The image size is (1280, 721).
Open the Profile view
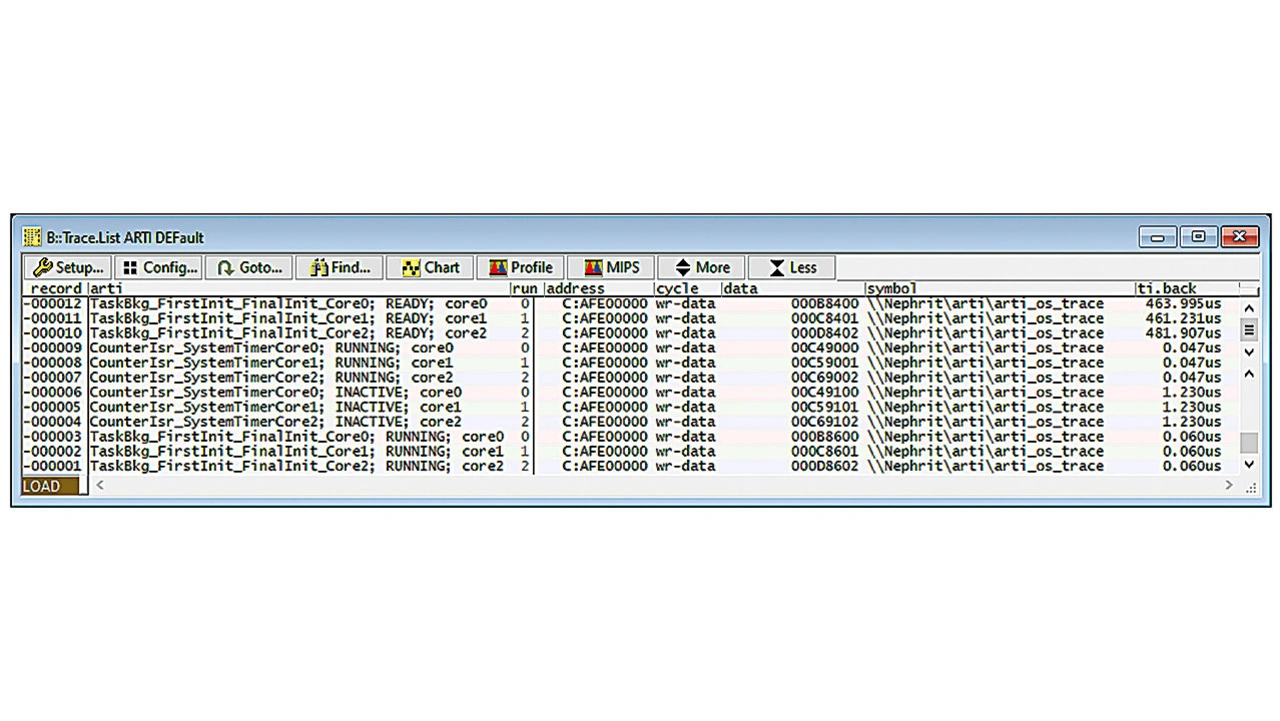coord(521,268)
